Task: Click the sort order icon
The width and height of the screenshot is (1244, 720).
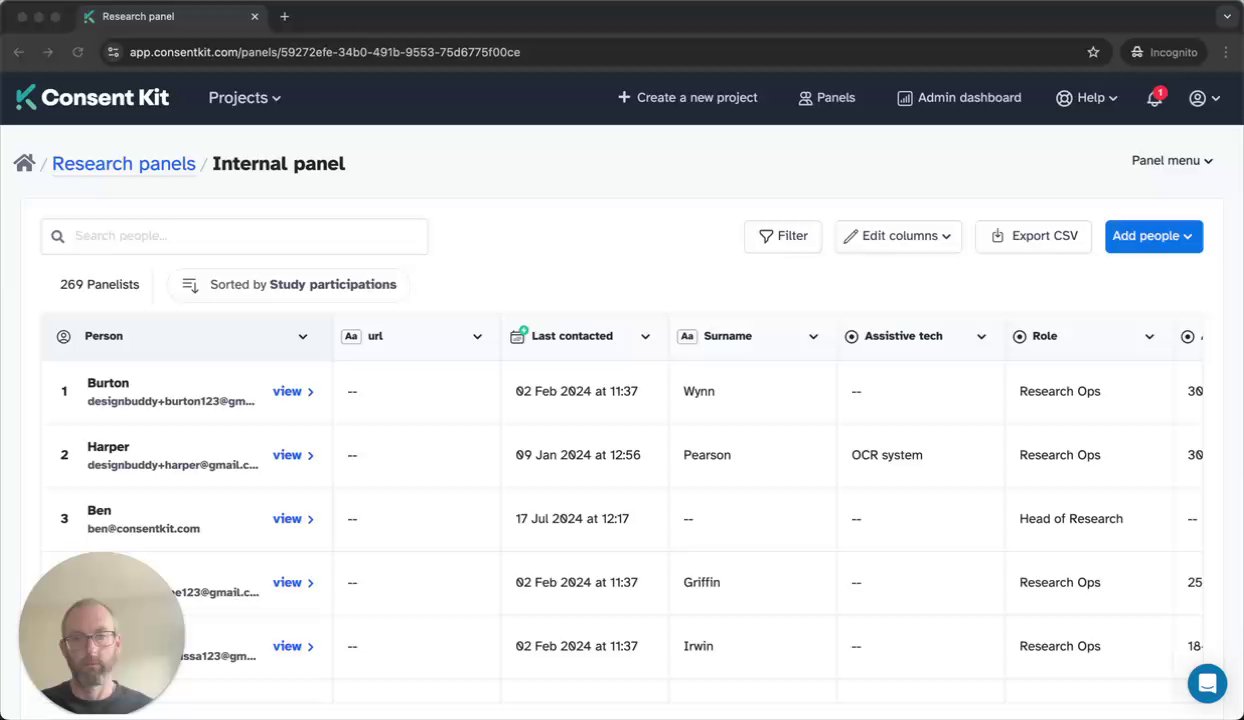Action: click(x=190, y=285)
